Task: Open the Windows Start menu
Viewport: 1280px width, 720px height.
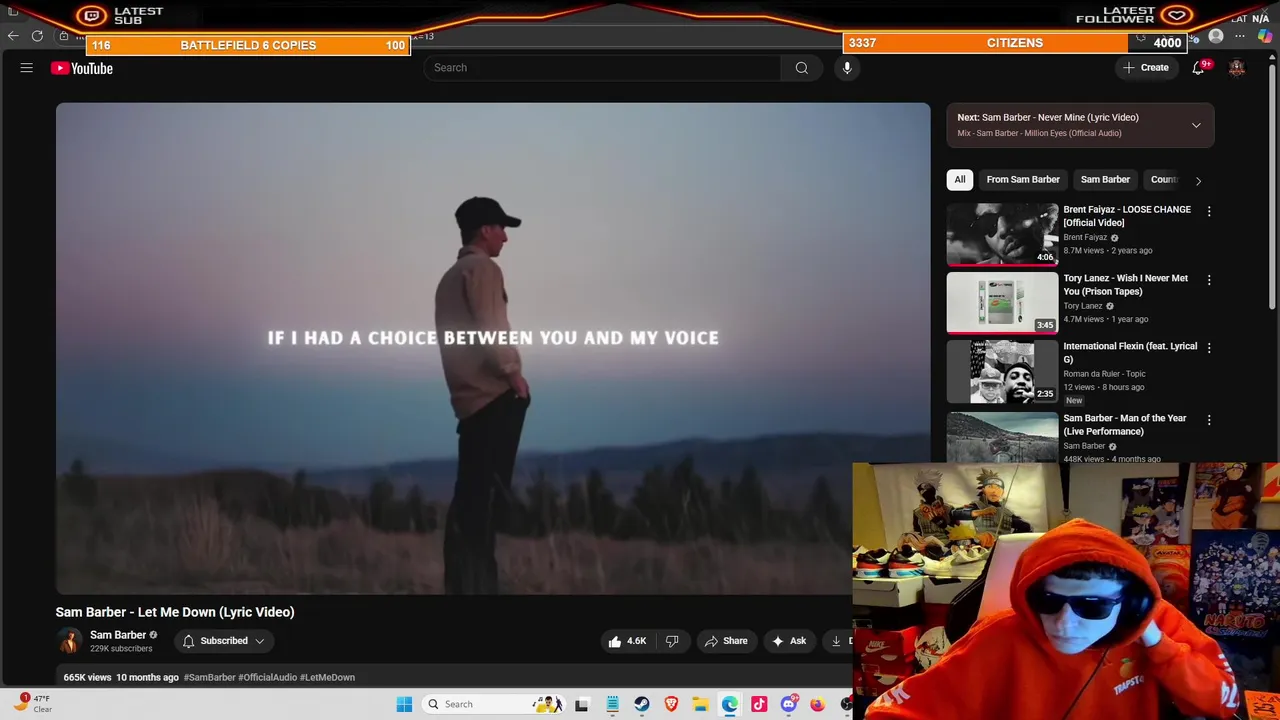Action: (404, 704)
